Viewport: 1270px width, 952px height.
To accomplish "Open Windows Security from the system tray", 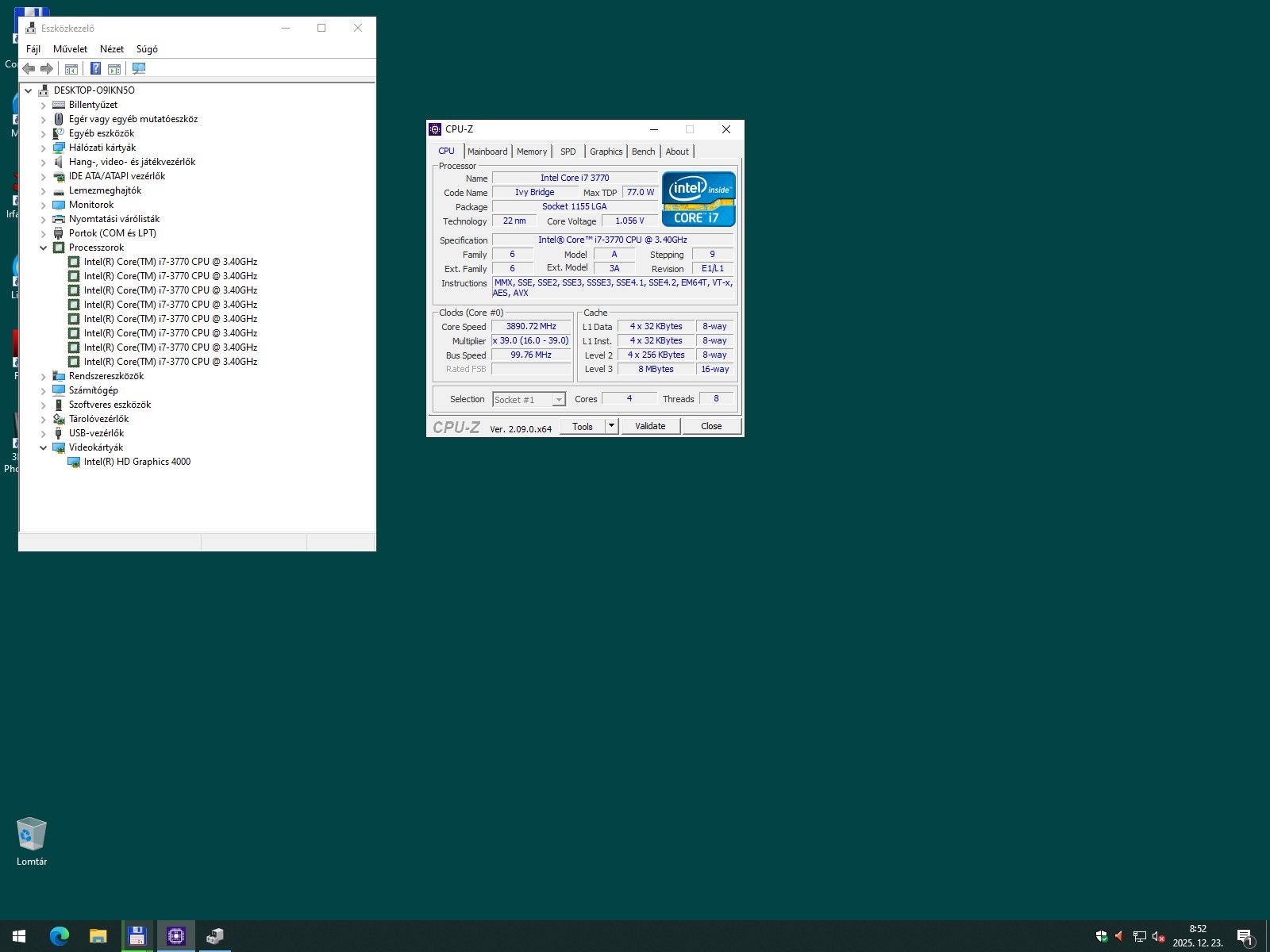I will (x=1101, y=936).
